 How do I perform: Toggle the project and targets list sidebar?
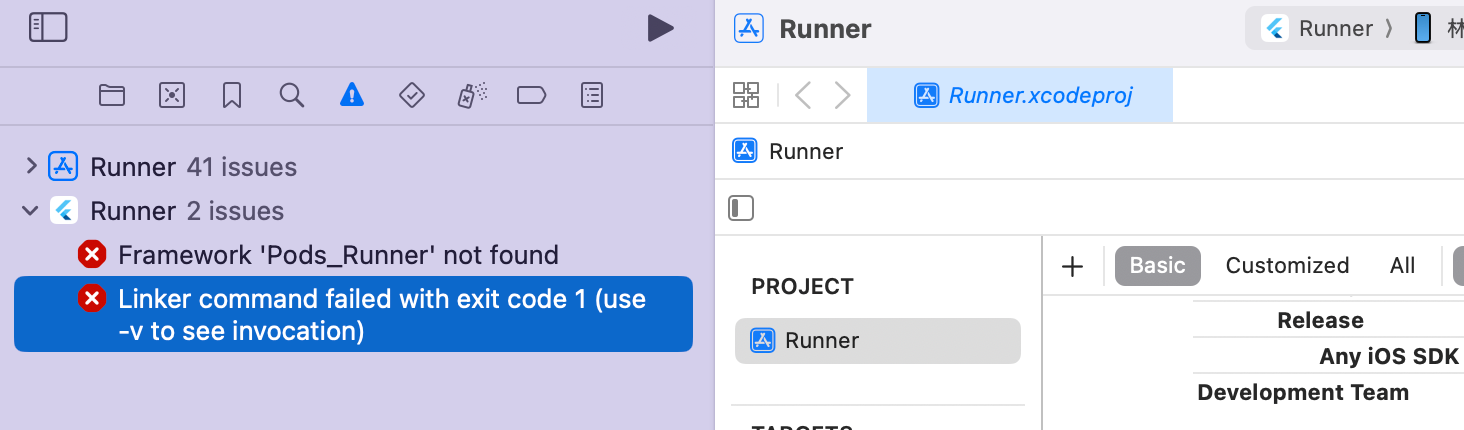point(741,208)
